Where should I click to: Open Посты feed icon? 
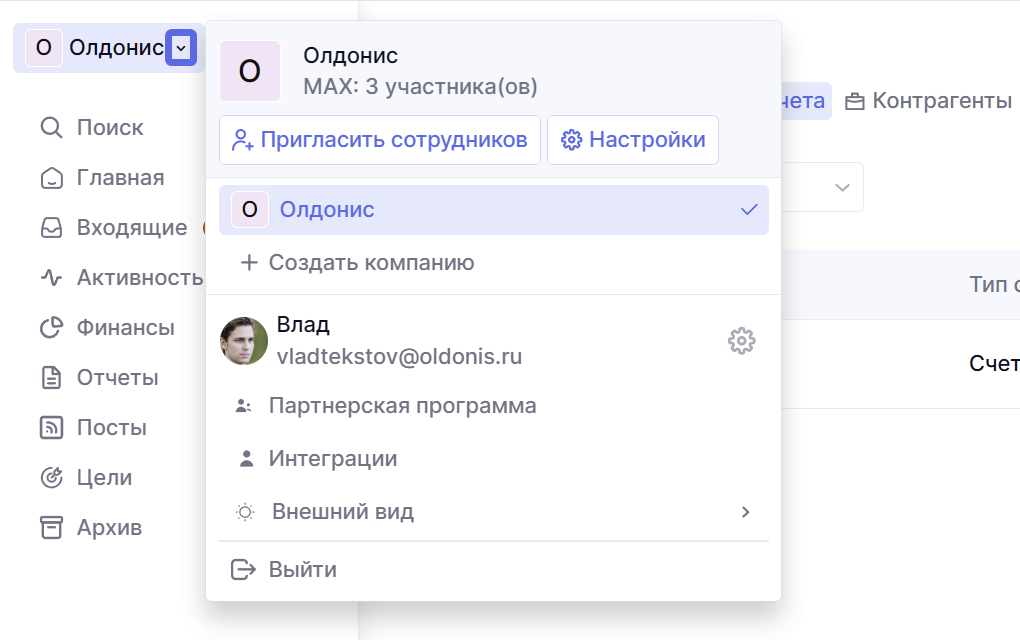tap(51, 428)
